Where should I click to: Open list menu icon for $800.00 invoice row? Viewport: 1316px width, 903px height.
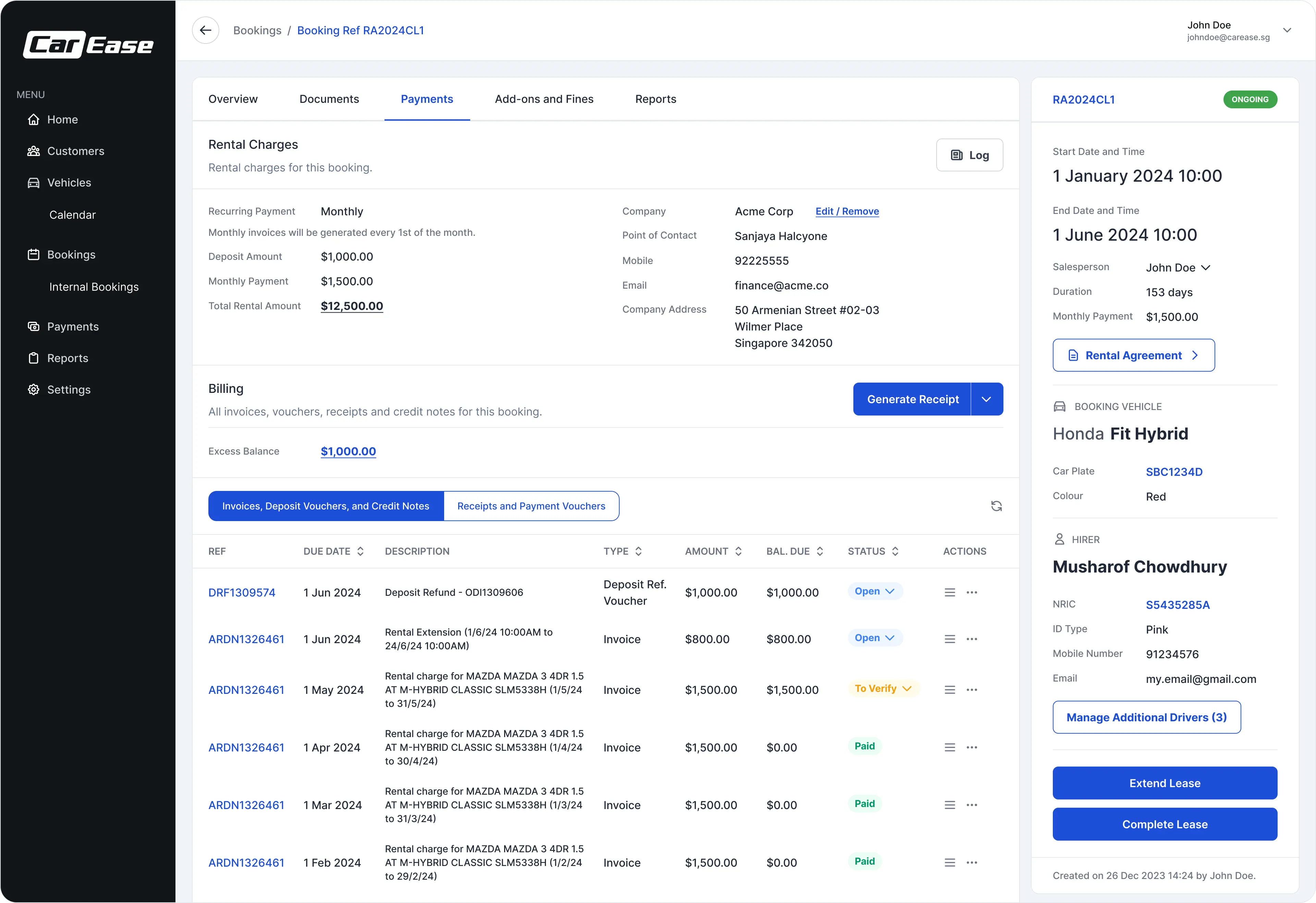point(950,639)
